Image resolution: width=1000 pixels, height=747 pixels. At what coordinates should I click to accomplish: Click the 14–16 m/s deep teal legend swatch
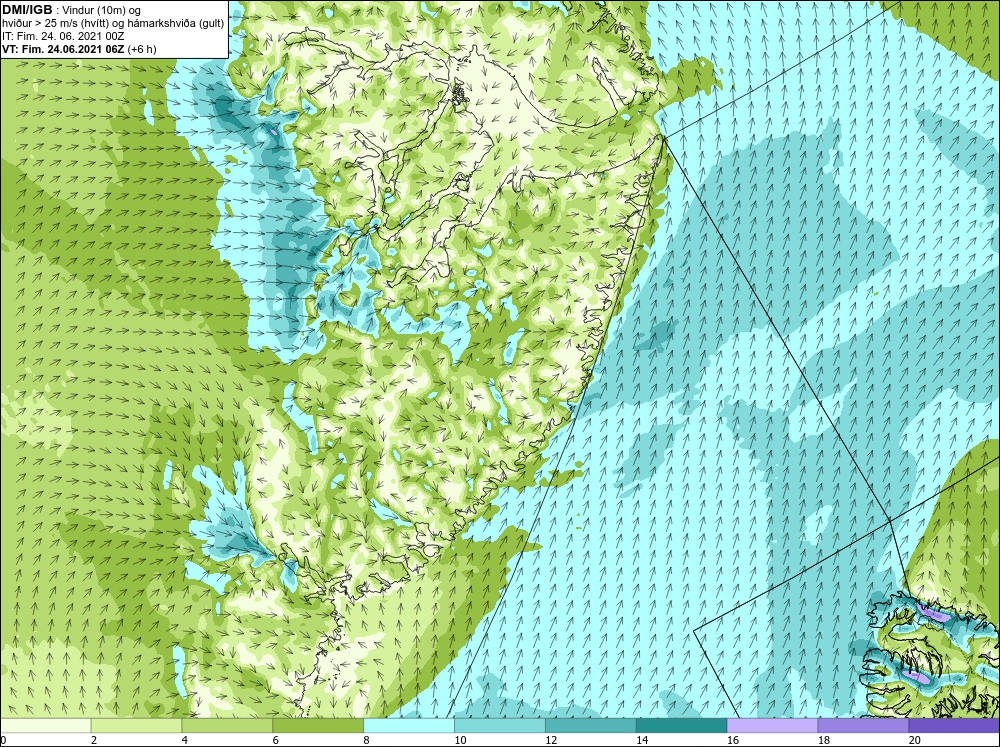[681, 725]
